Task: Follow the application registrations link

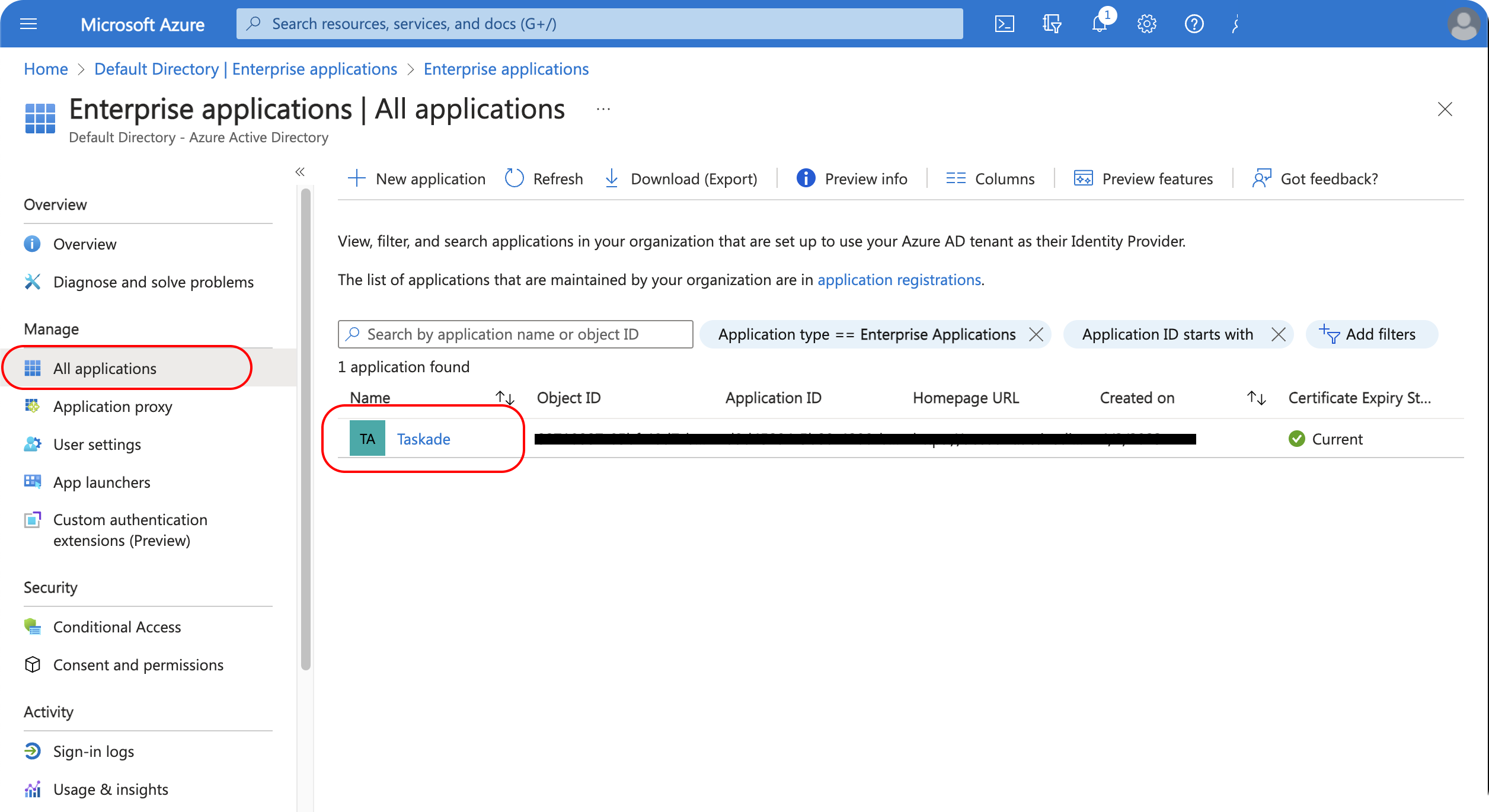Action: [899, 280]
